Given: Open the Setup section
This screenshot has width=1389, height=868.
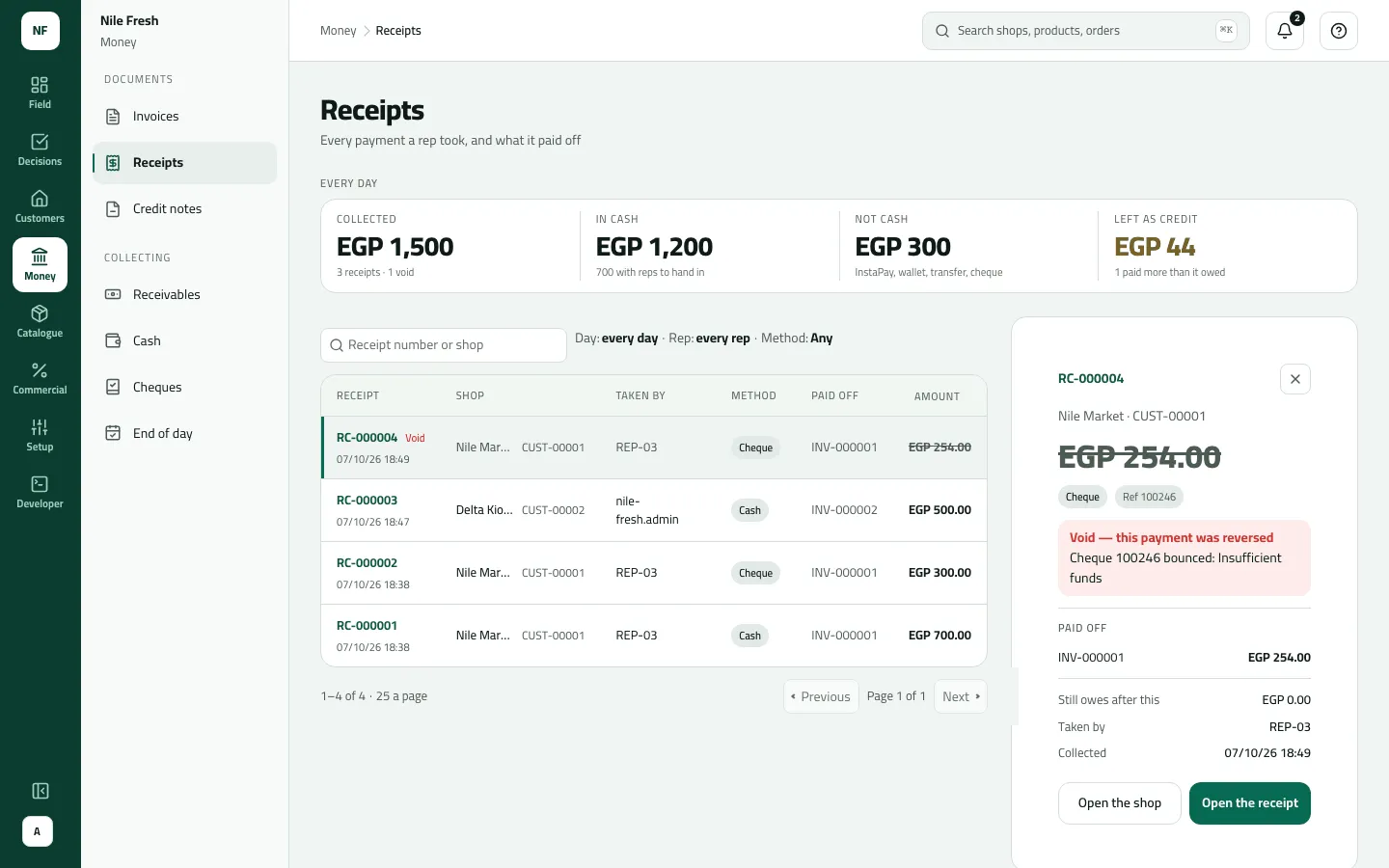Looking at the screenshot, I should click(x=40, y=435).
